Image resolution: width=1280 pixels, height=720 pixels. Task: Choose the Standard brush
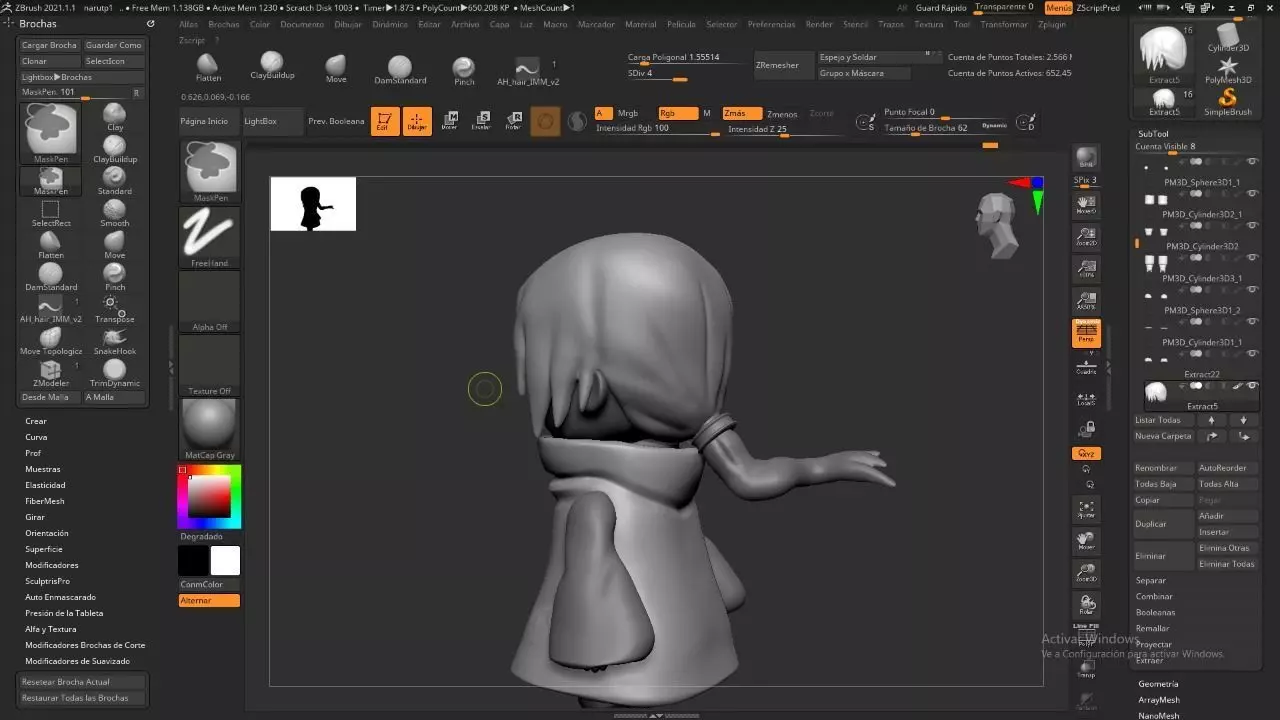point(115,181)
